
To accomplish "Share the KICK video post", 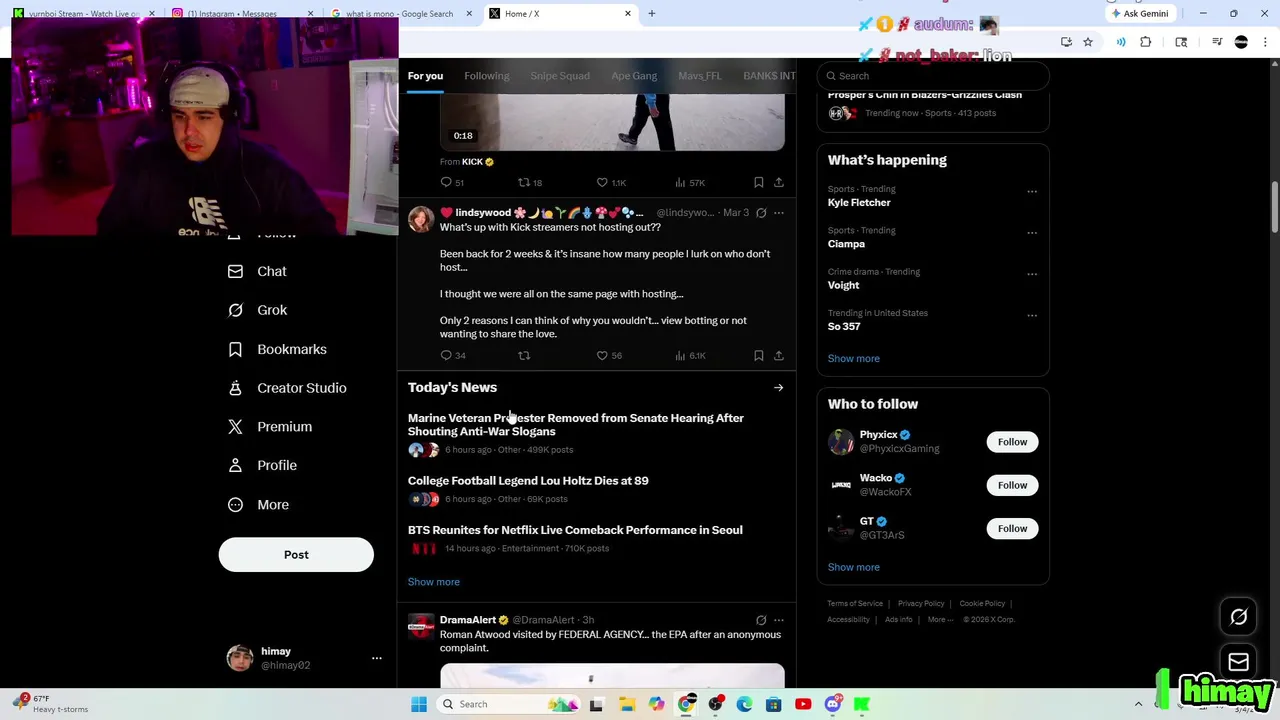I will [779, 182].
